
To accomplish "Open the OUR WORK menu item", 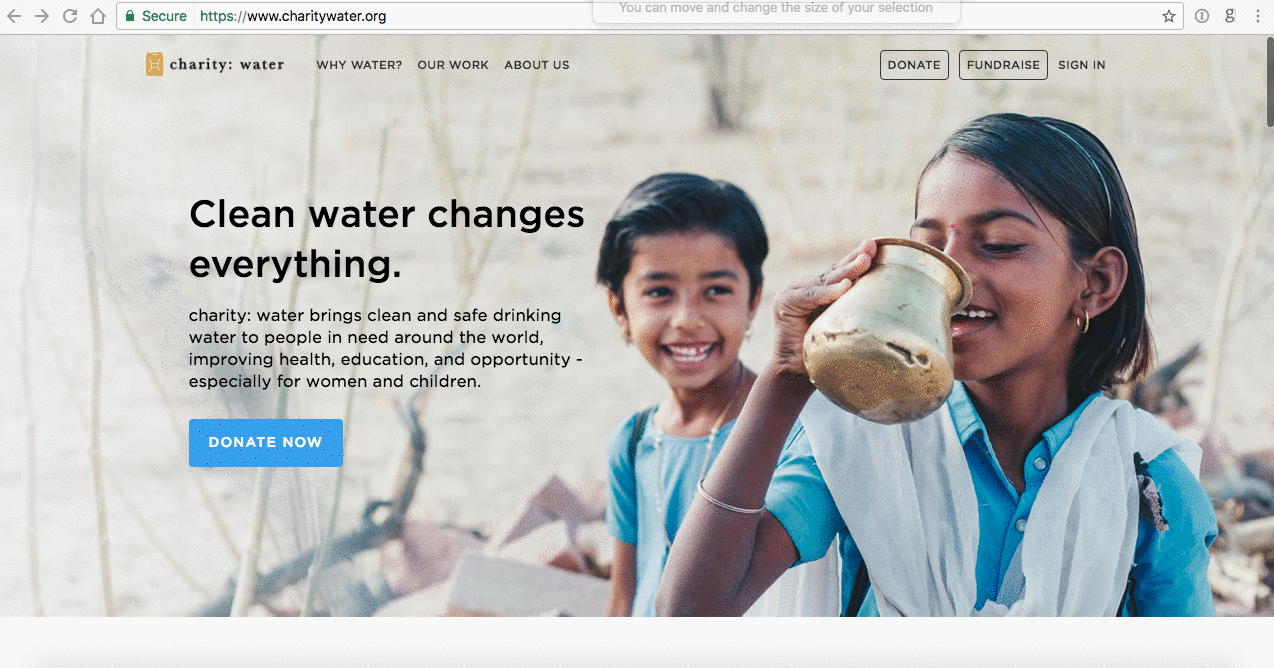I will coord(453,65).
